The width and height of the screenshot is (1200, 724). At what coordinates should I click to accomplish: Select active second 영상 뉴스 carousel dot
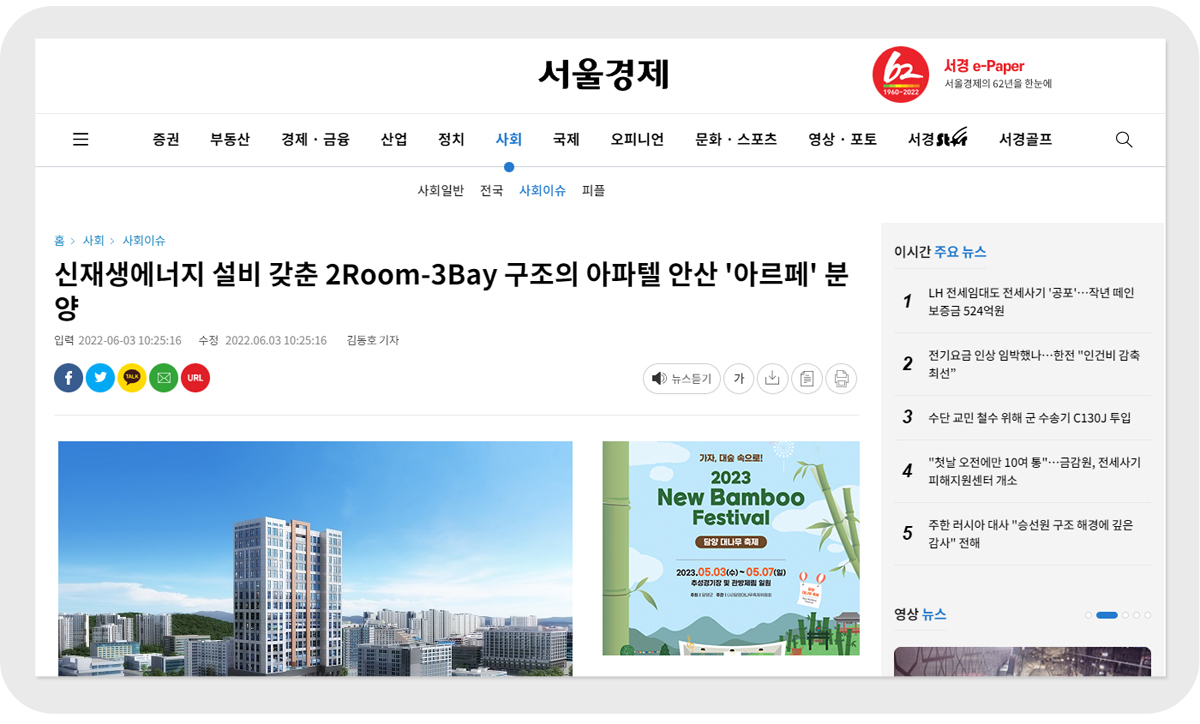click(1107, 615)
